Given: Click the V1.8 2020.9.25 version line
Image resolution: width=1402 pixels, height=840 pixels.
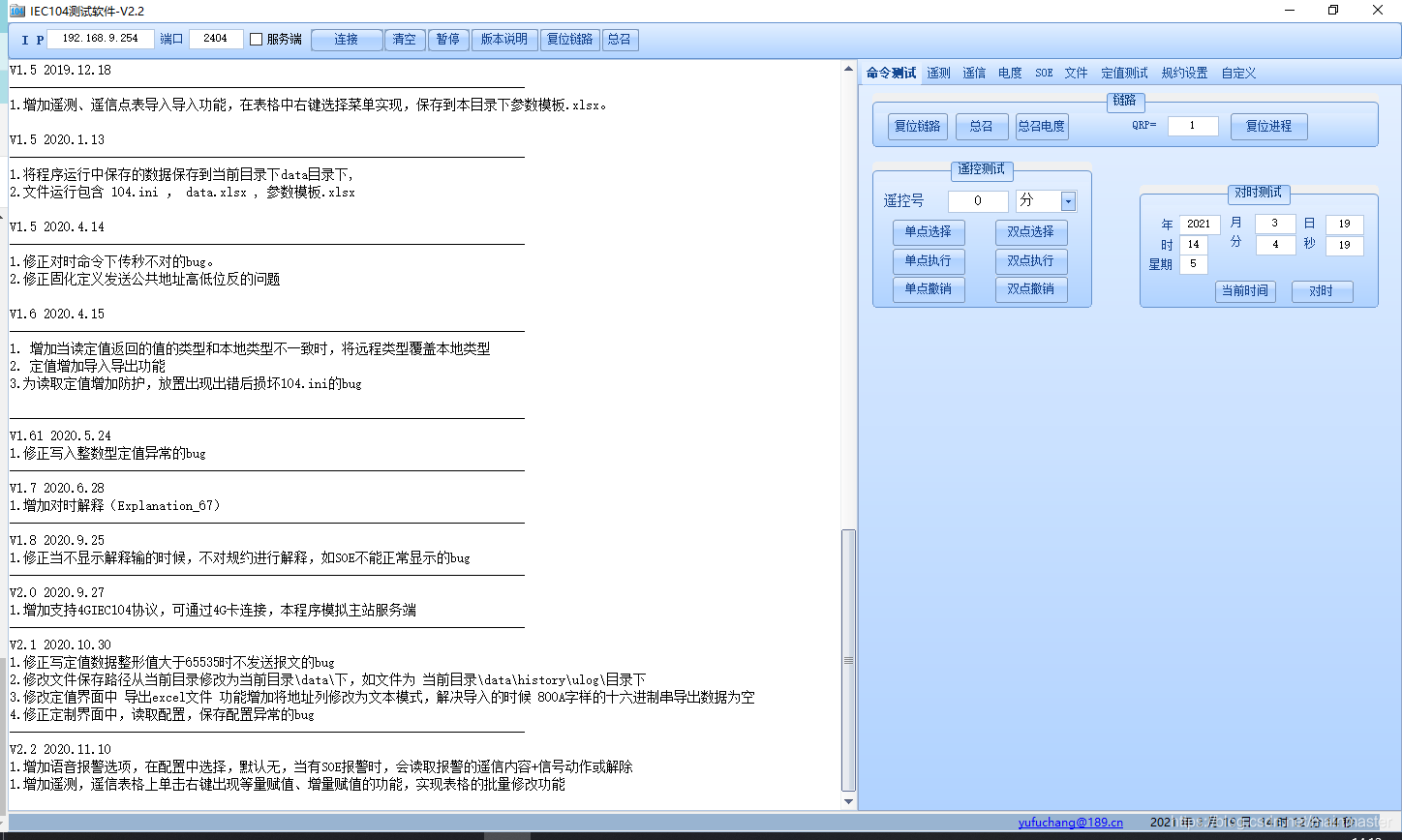Looking at the screenshot, I should point(57,541).
